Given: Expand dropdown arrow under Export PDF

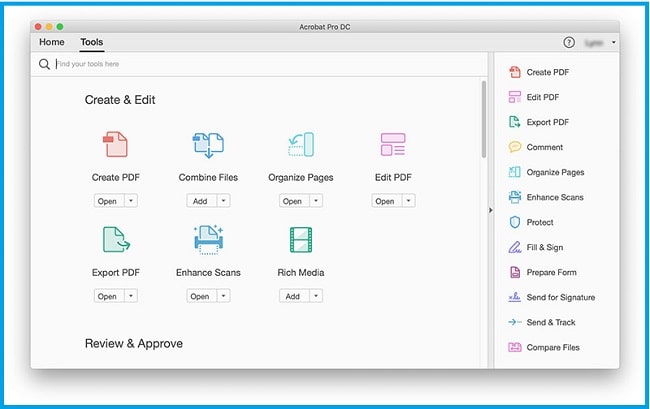Looking at the screenshot, I should [131, 296].
